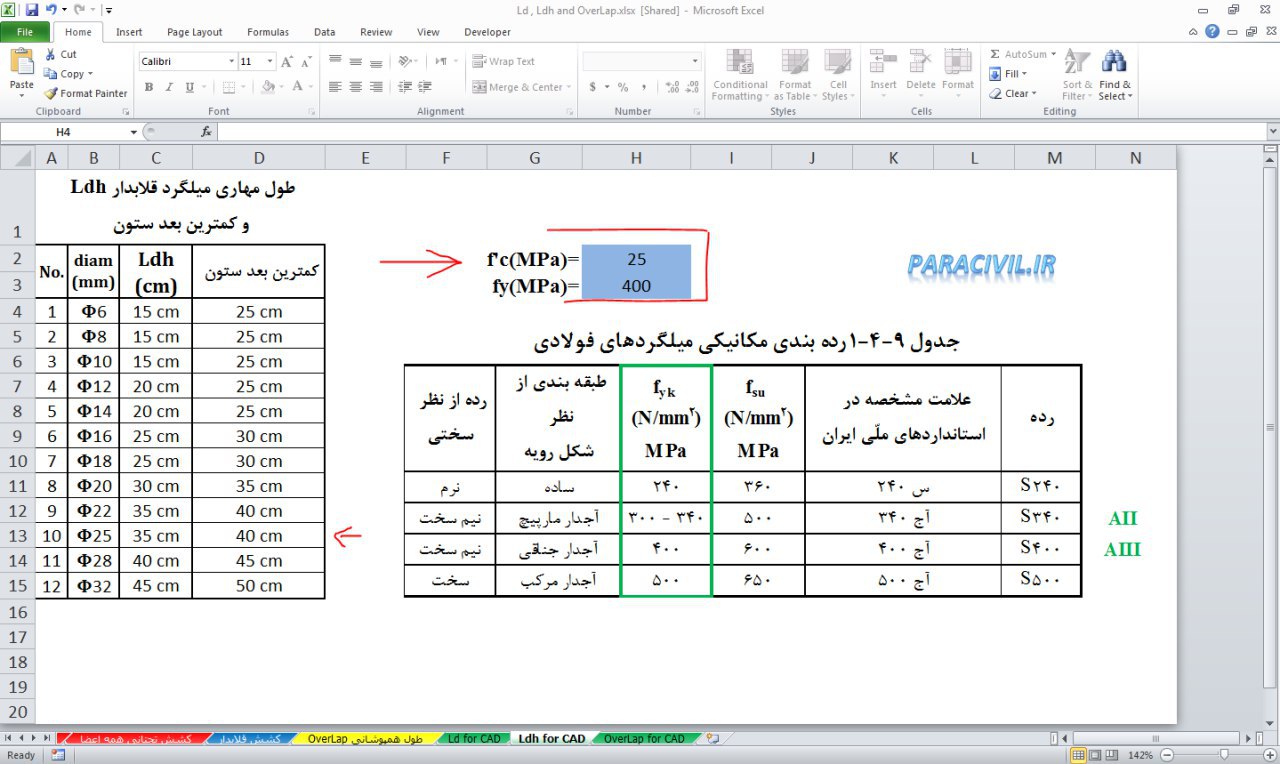Open Excel Help question mark
This screenshot has width=1280, height=764.
[1213, 32]
